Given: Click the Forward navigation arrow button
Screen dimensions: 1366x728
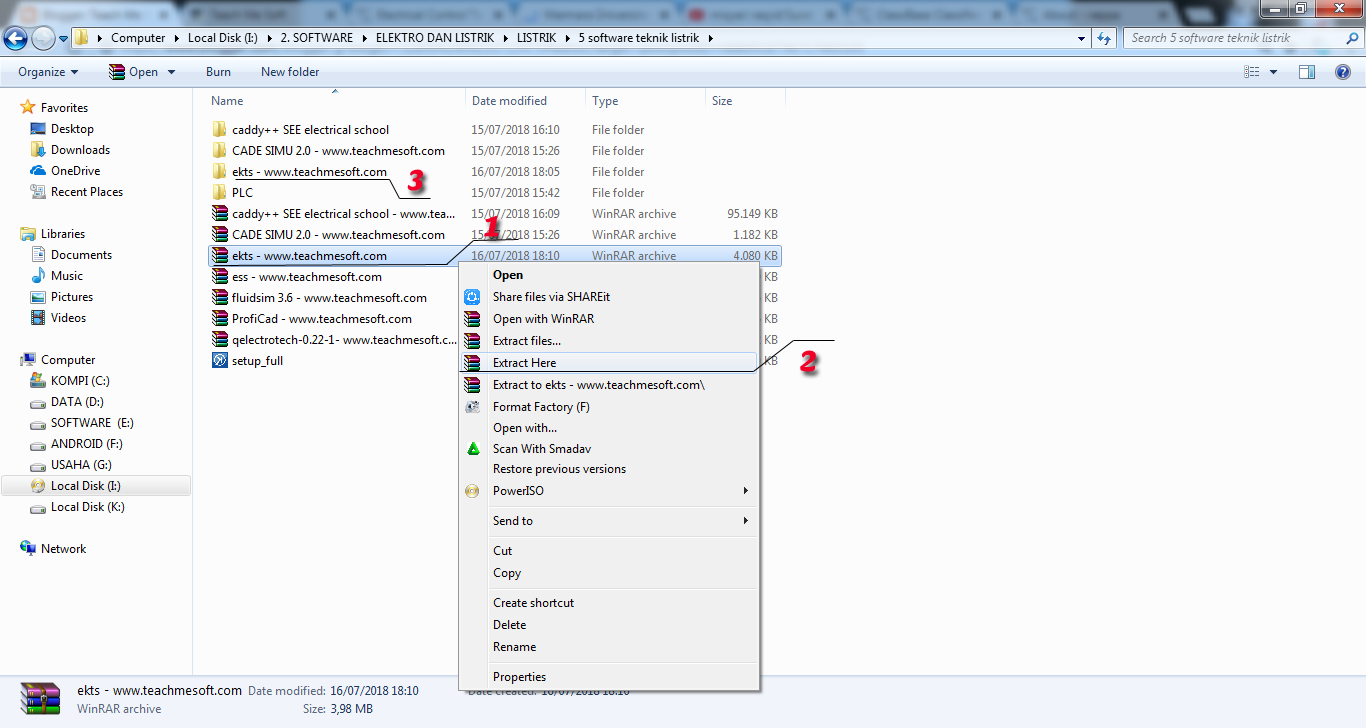Looking at the screenshot, I should point(43,38).
